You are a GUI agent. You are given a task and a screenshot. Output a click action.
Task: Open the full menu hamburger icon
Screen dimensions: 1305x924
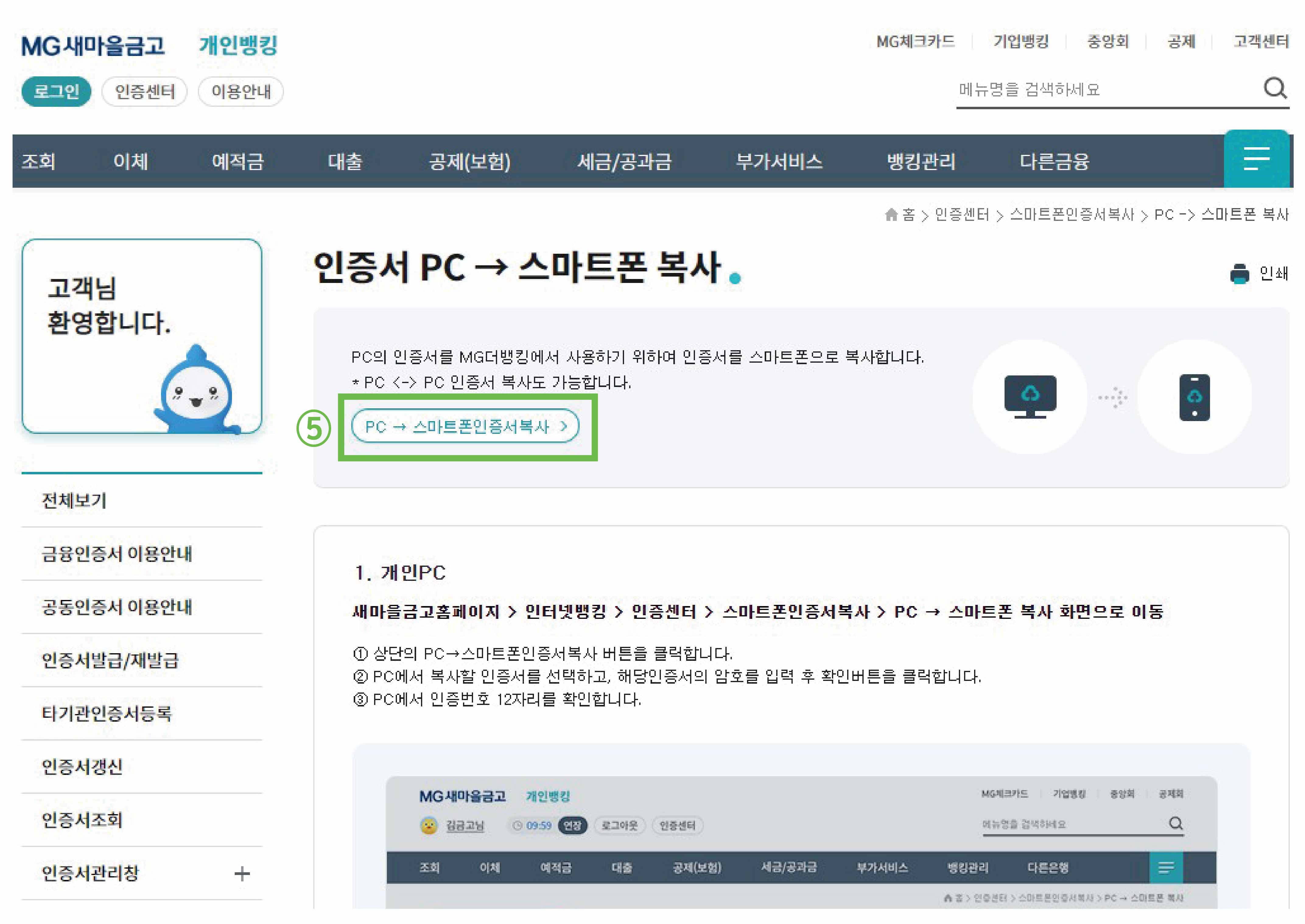pos(1256,159)
